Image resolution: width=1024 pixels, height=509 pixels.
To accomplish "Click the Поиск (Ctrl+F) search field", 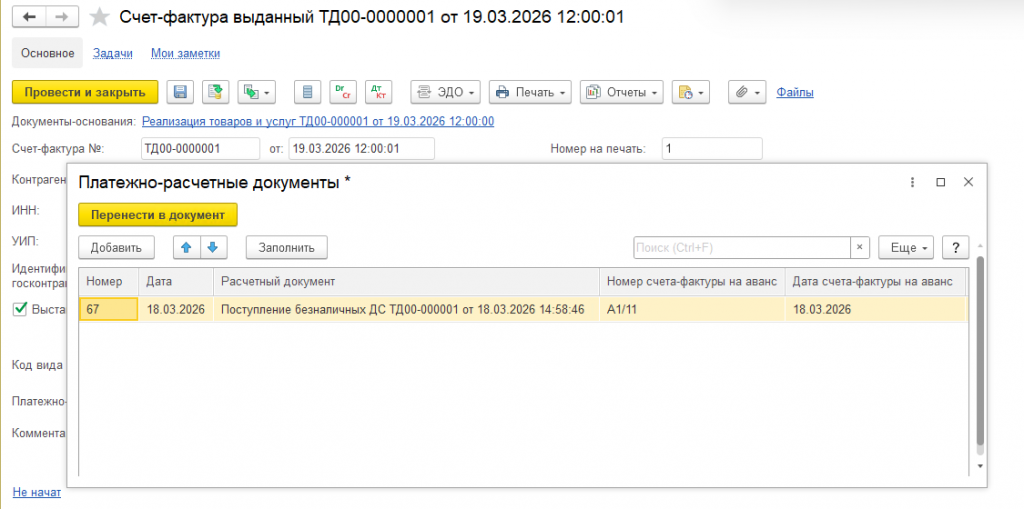I will 742,248.
